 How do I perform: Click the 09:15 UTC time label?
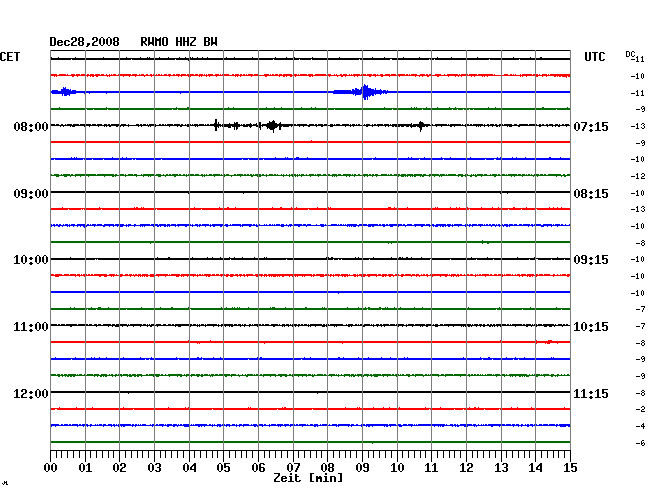click(591, 260)
